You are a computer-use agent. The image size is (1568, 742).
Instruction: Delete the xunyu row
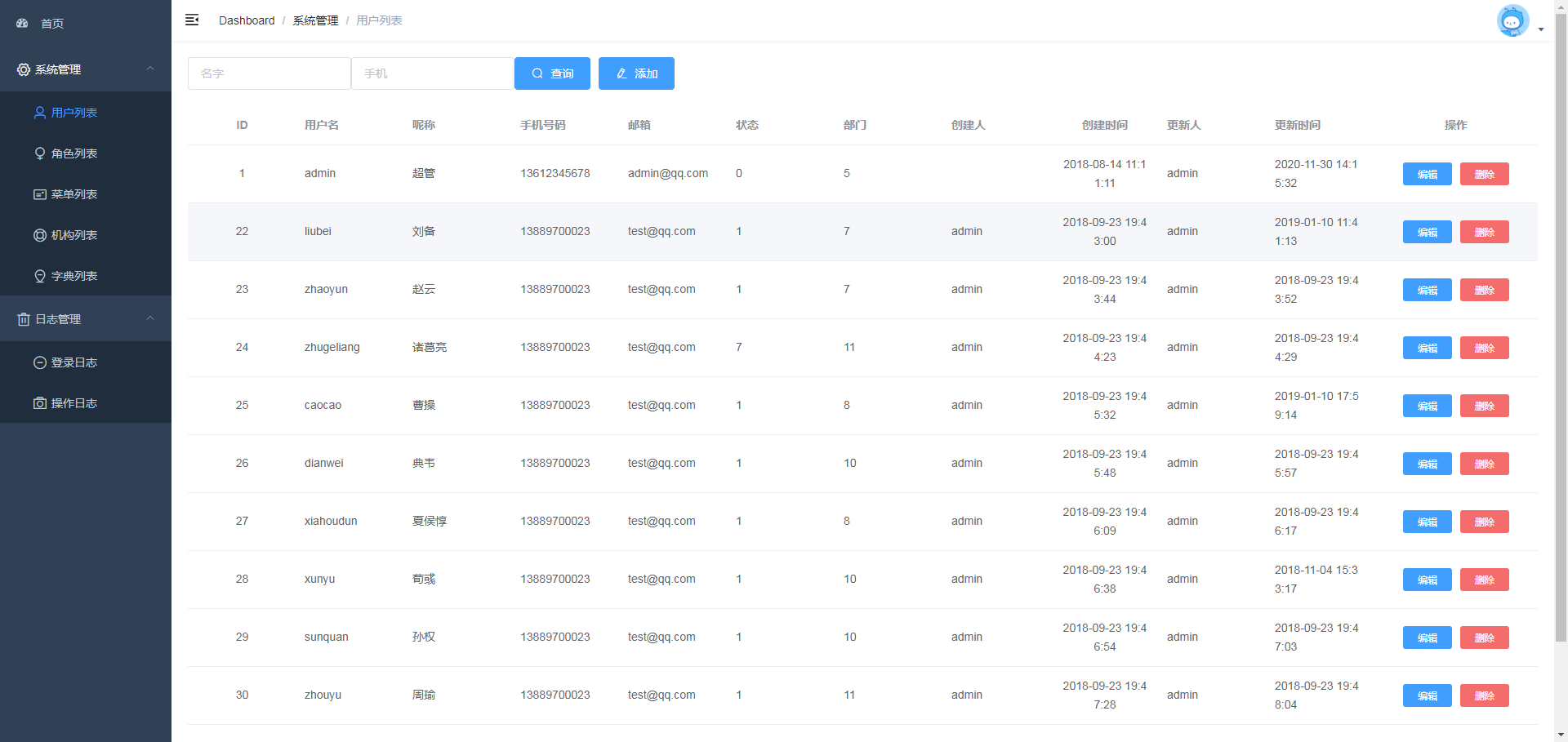1485,580
